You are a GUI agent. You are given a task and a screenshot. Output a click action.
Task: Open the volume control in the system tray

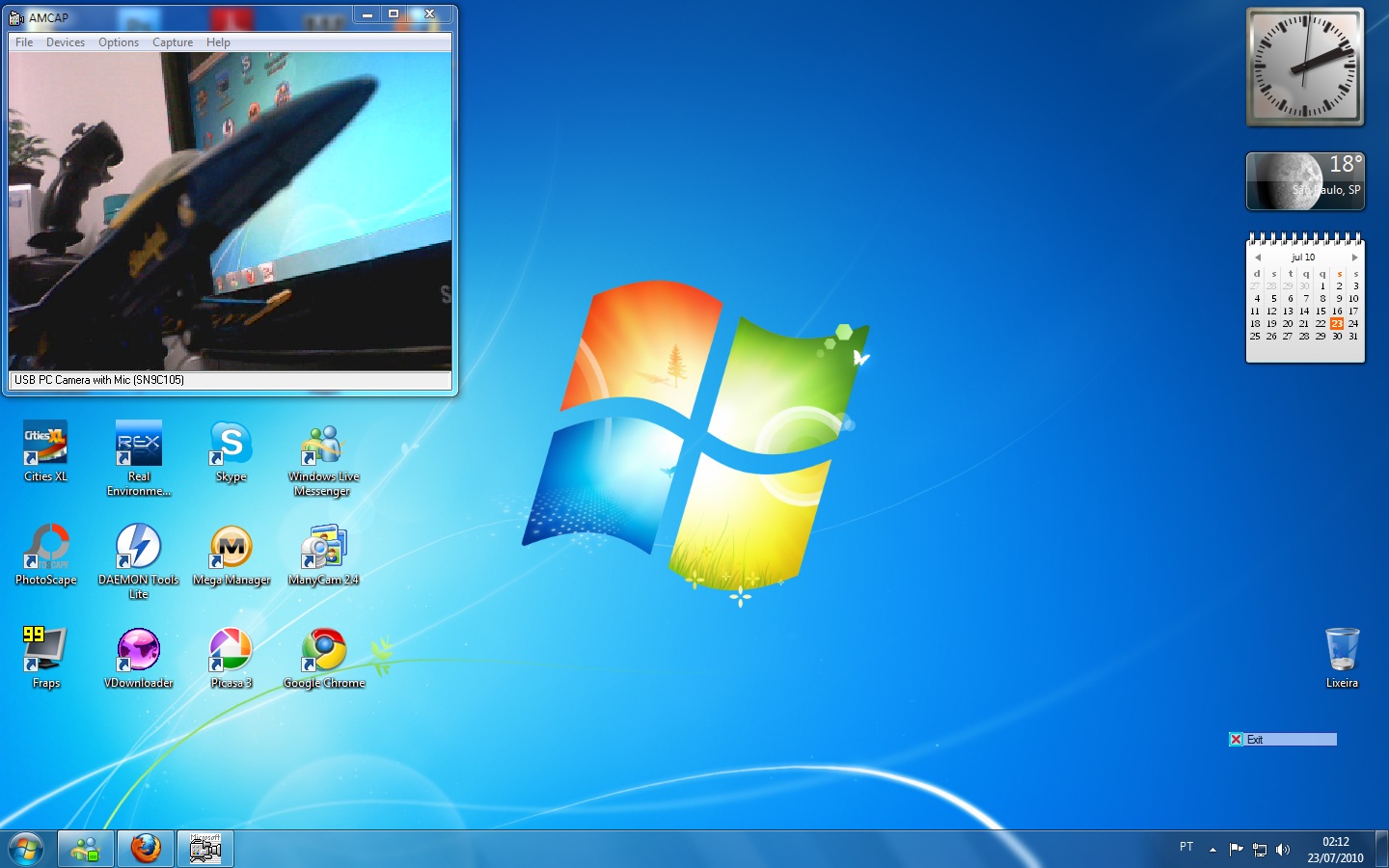(1283, 849)
